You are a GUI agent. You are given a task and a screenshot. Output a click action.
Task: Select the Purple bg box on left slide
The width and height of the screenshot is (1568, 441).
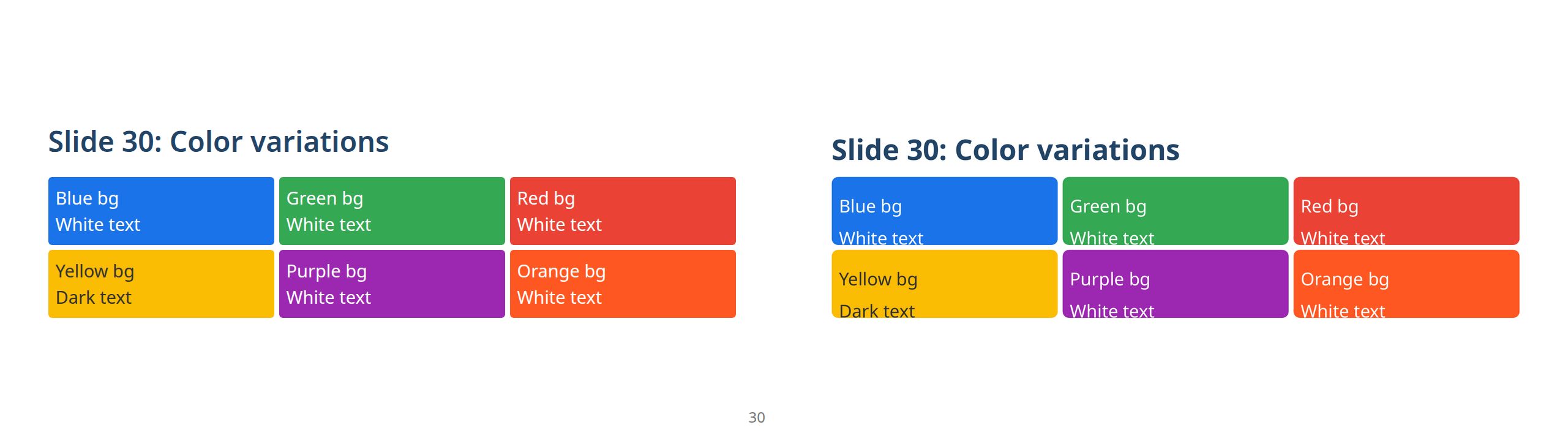coord(392,284)
